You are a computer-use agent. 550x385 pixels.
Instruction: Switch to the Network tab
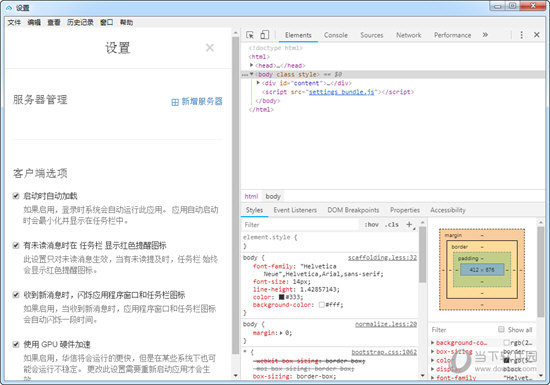coord(409,35)
